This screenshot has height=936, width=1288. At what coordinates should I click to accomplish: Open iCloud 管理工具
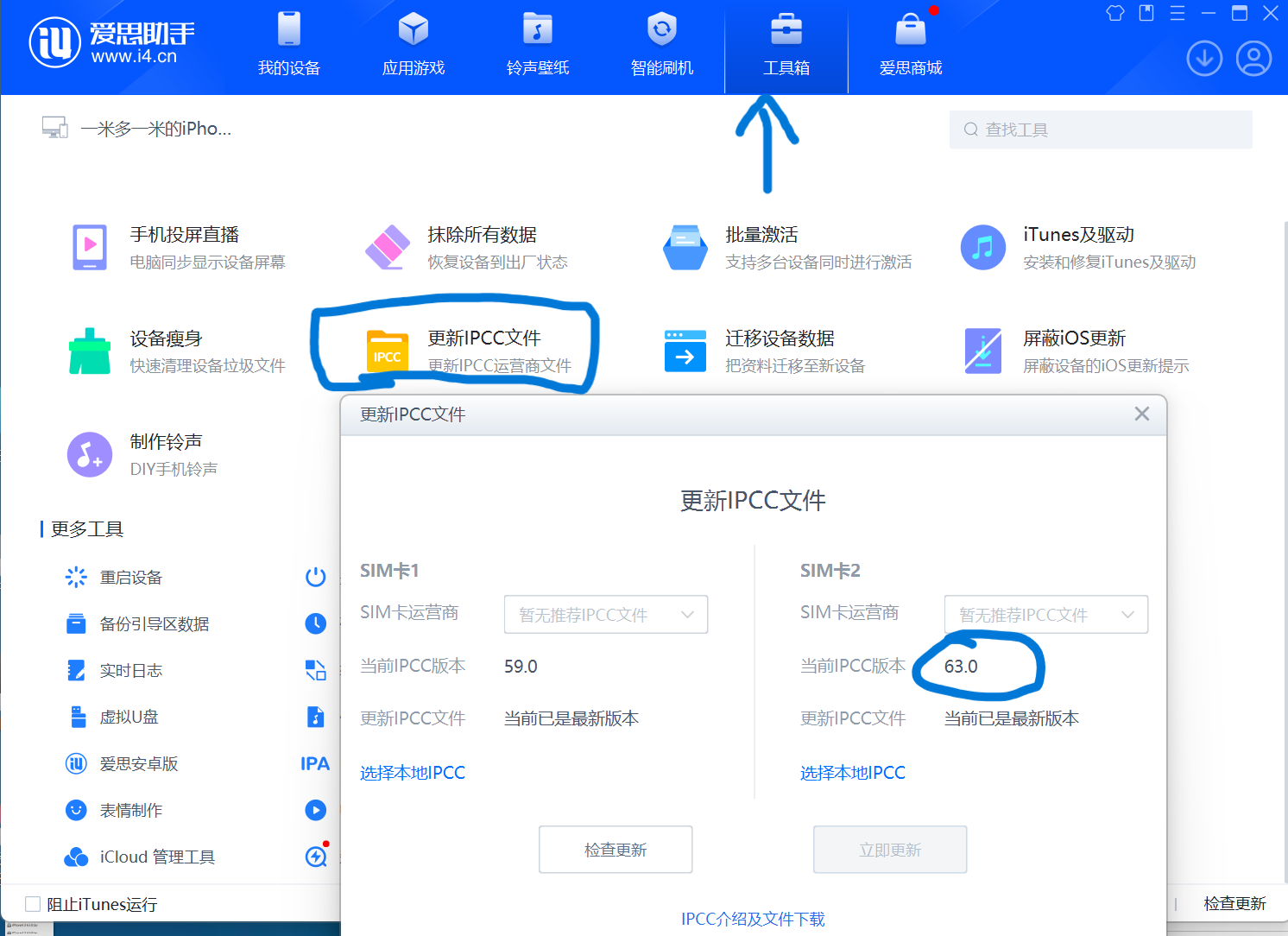coord(140,857)
